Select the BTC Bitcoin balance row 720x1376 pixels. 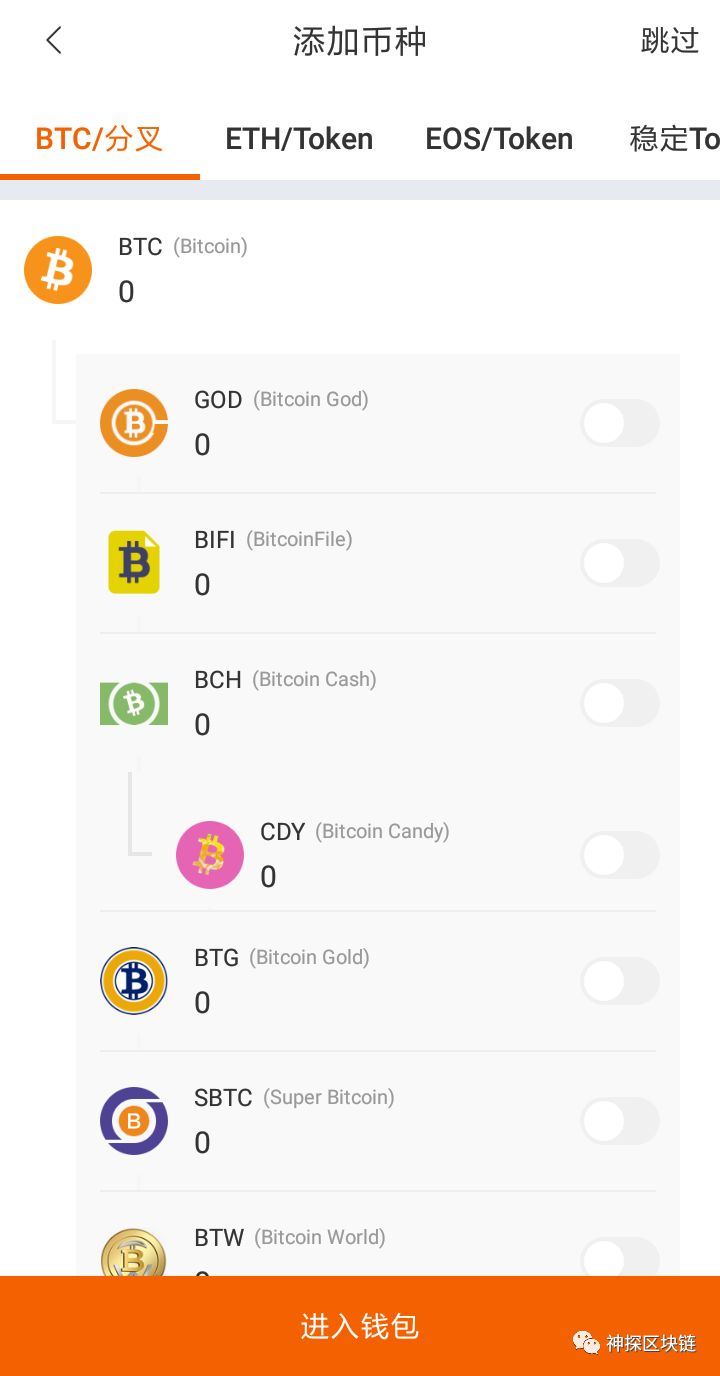(x=300, y=270)
